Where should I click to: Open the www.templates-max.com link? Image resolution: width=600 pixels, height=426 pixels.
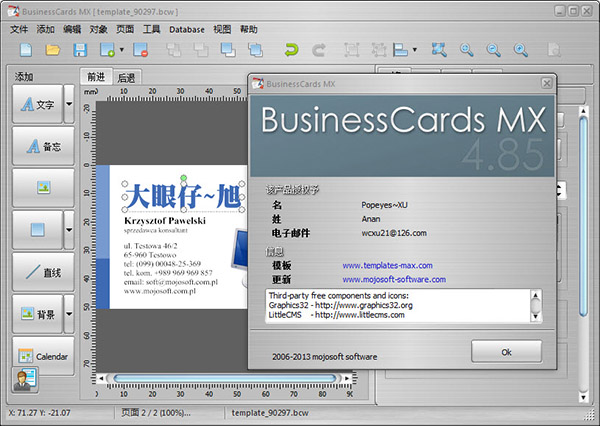click(x=384, y=265)
